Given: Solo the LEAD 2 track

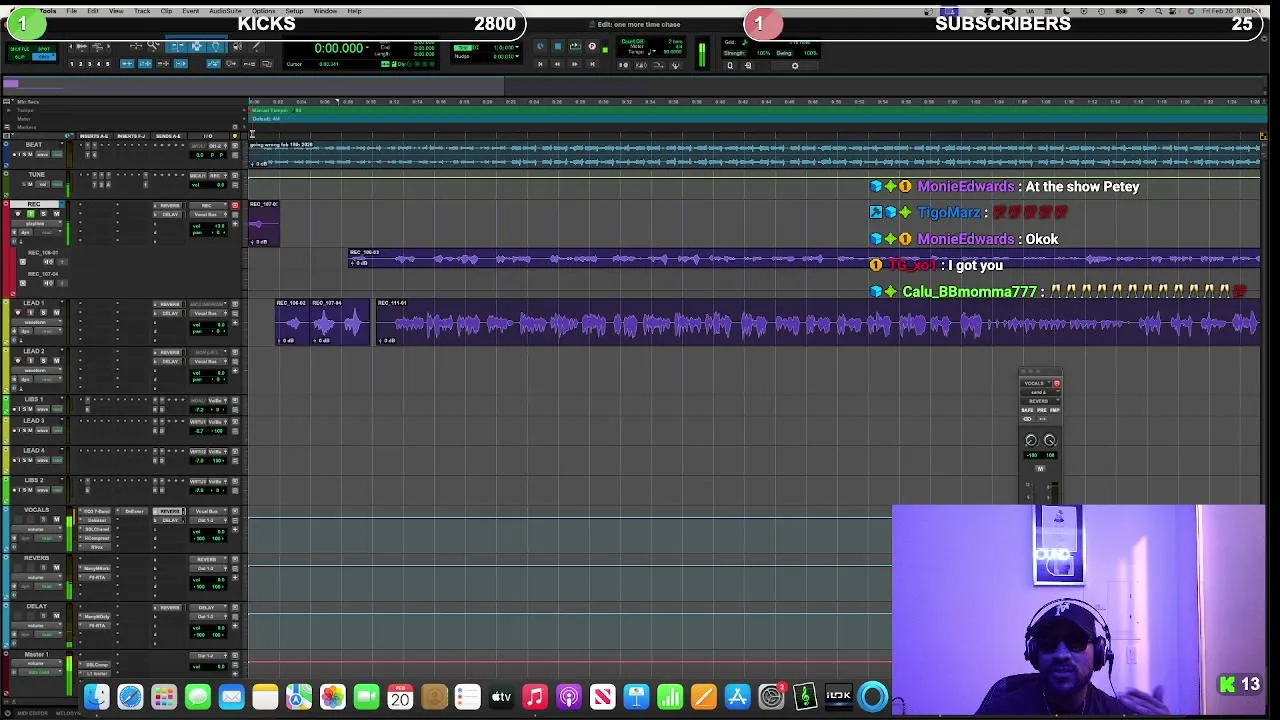Looking at the screenshot, I should pyautogui.click(x=43, y=361).
